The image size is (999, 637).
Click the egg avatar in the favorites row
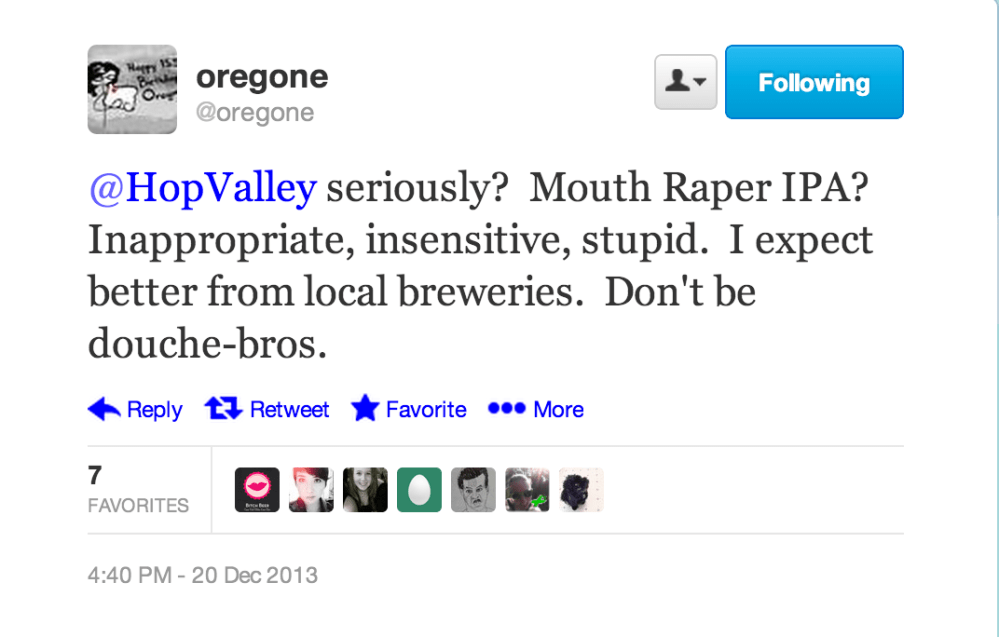[x=419, y=489]
